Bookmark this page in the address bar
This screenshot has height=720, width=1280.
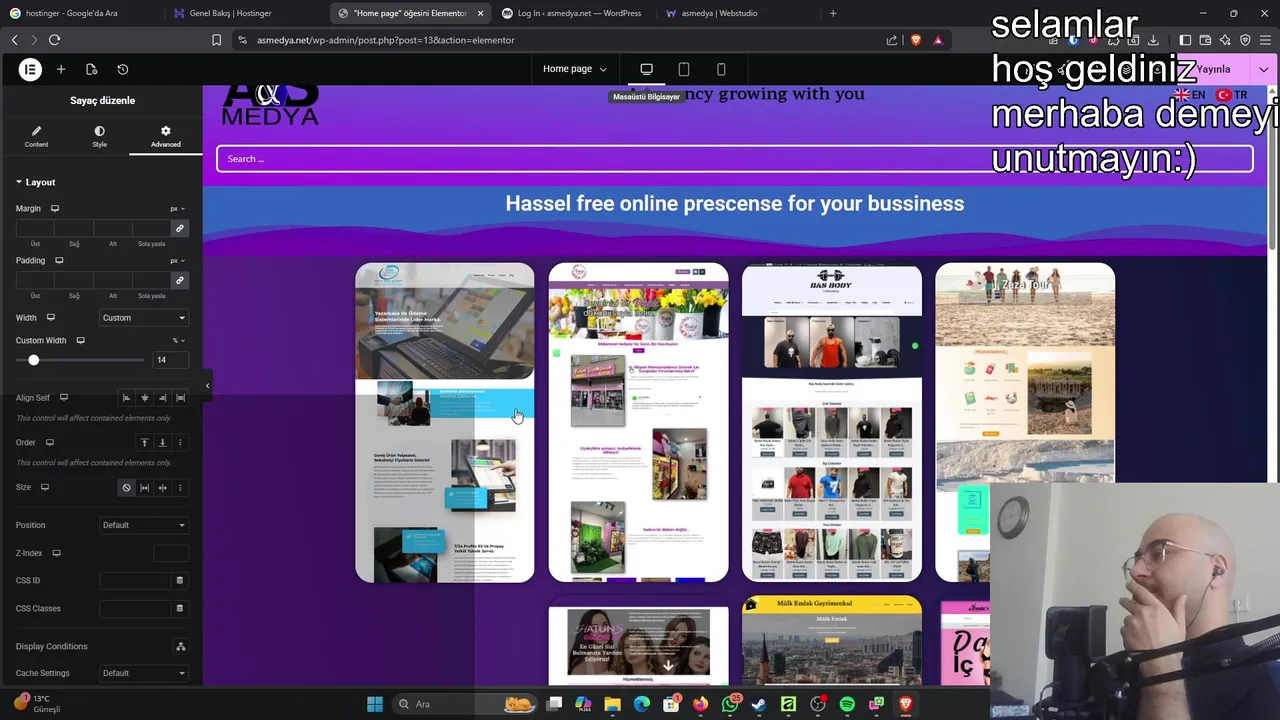(x=216, y=40)
